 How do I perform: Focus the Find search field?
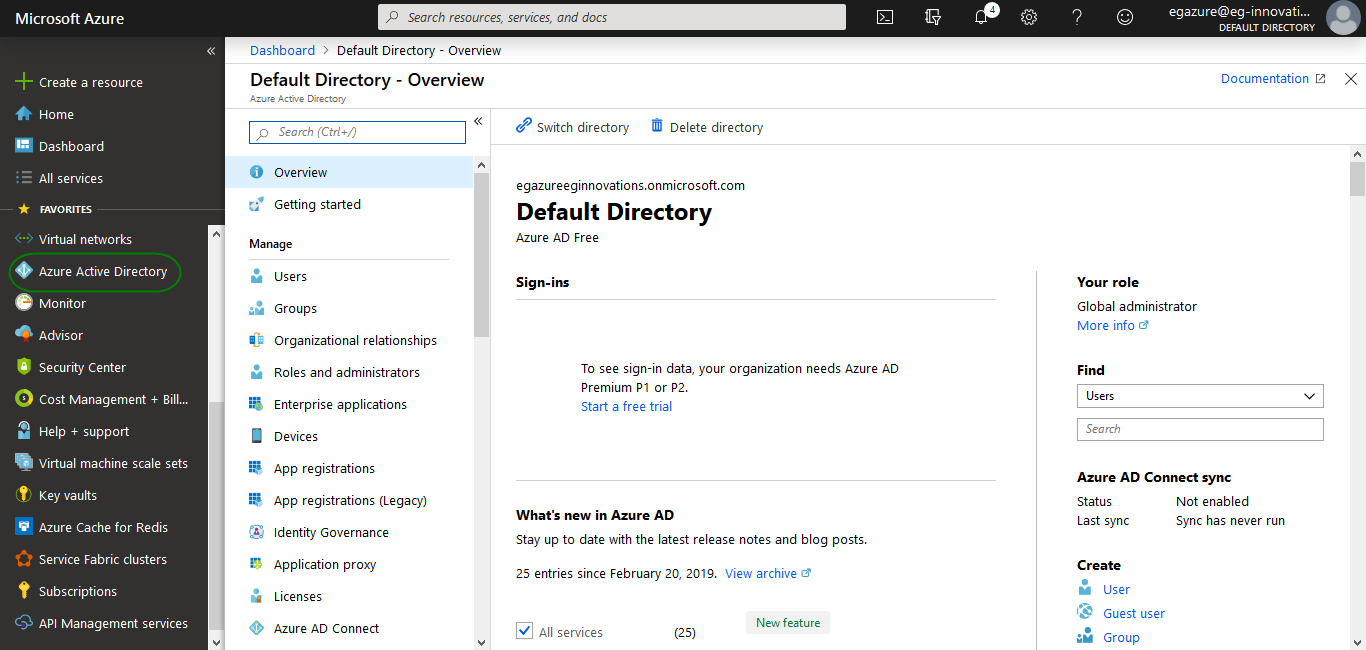pos(1200,429)
